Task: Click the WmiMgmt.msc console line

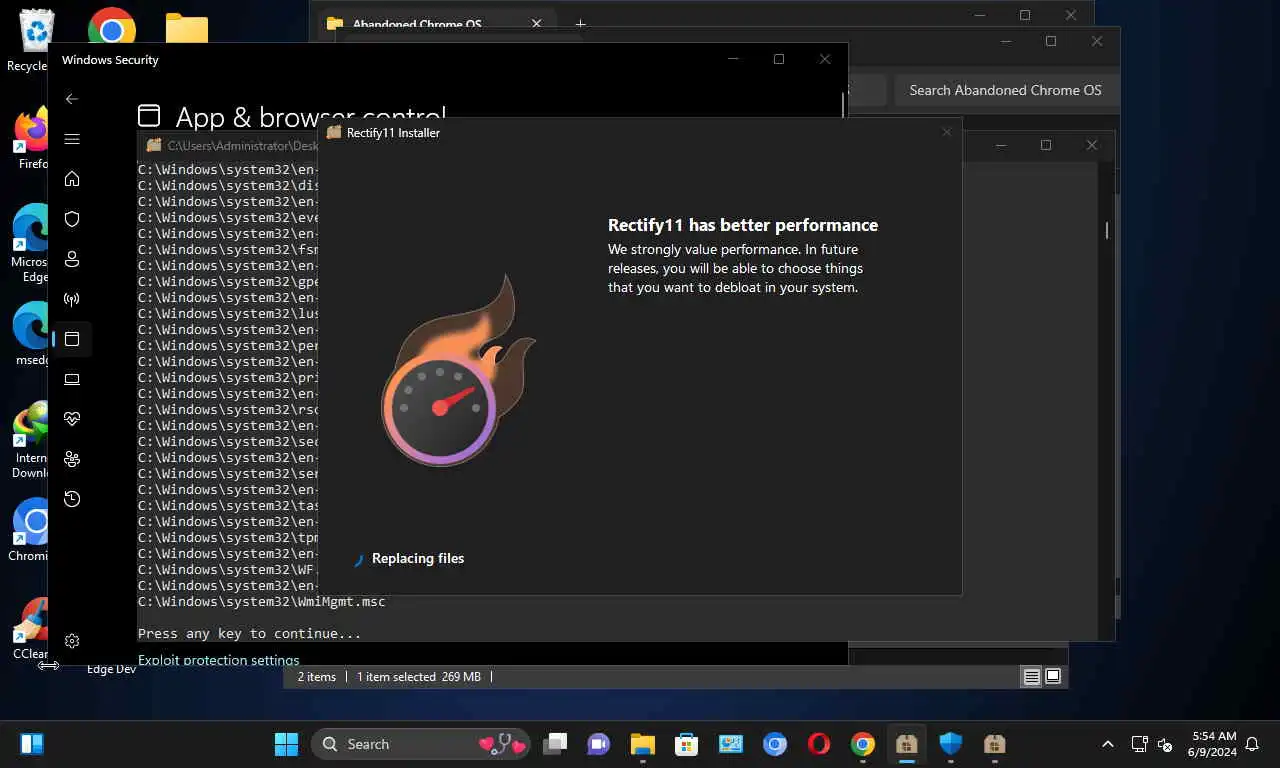Action: click(261, 601)
